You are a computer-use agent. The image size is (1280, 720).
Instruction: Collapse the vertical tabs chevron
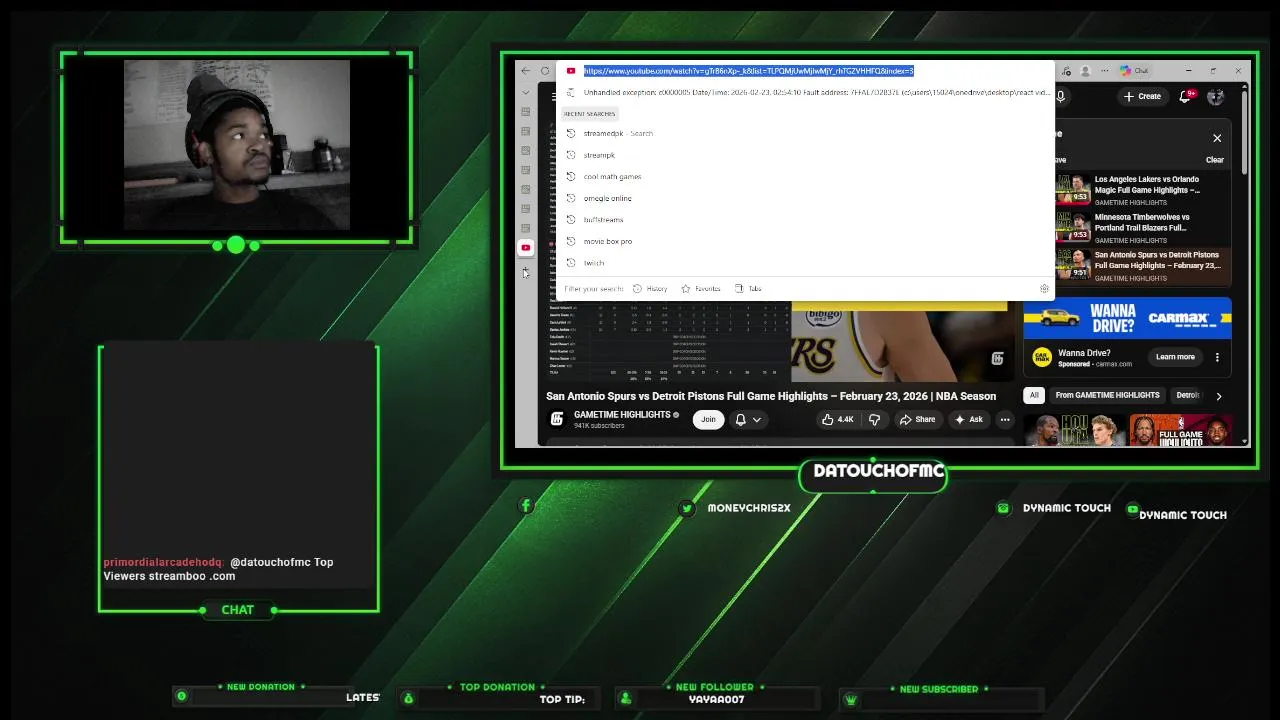(x=526, y=93)
